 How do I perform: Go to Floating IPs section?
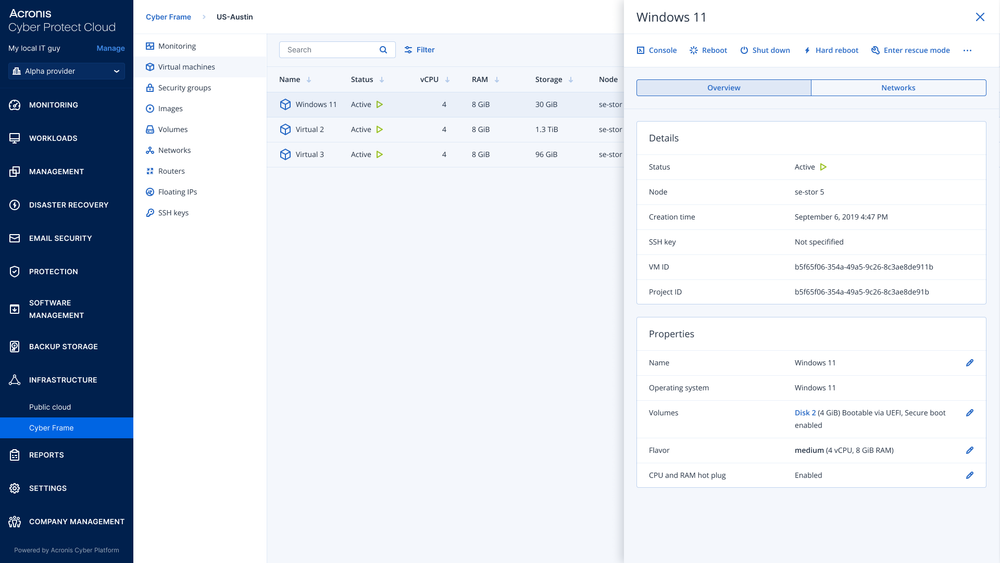pyautogui.click(x=177, y=192)
